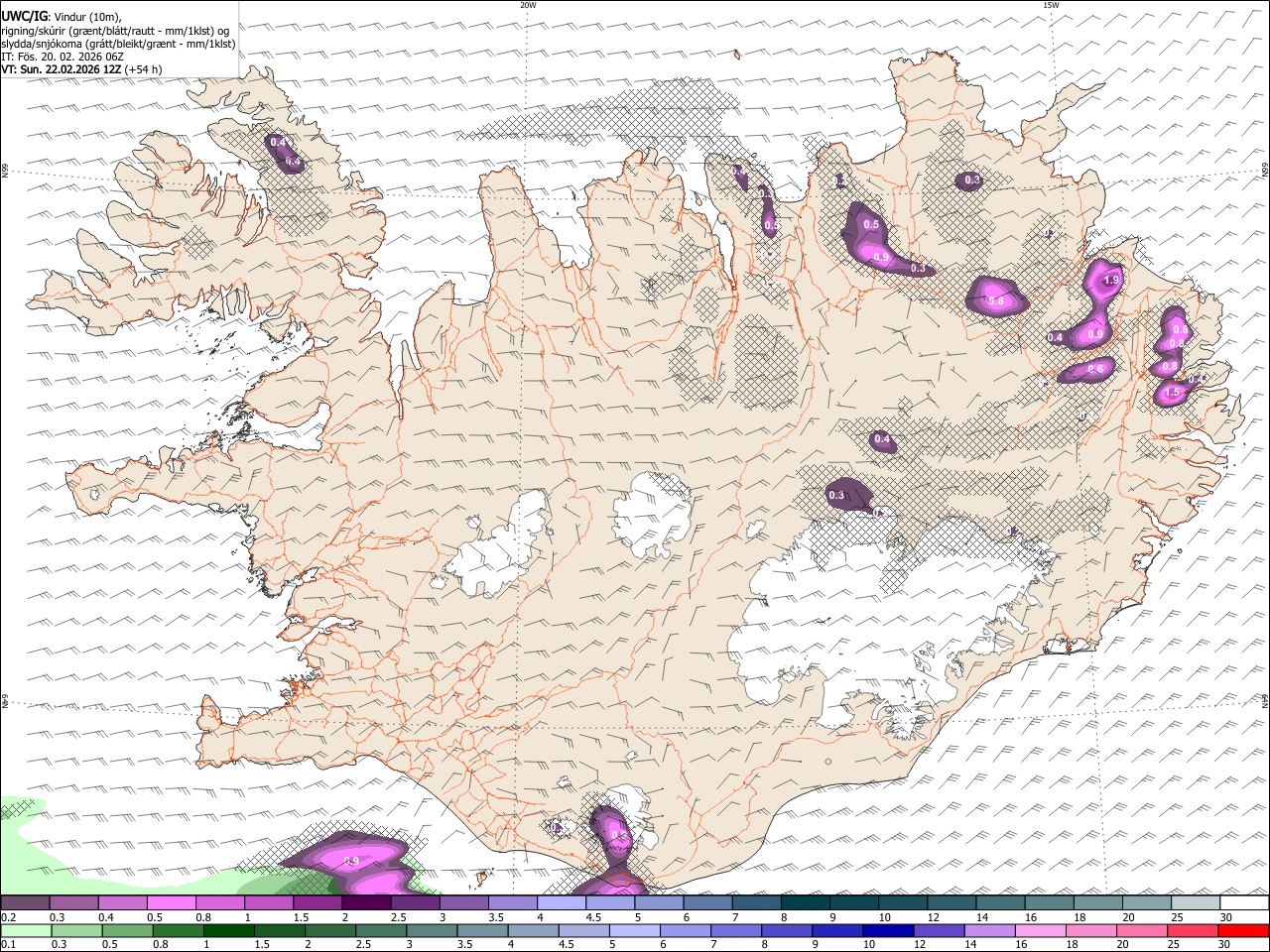Select the 'IT: Fös. 20. 02. 2026 06Z' line
The height and width of the screenshot is (952, 1270).
click(x=63, y=57)
